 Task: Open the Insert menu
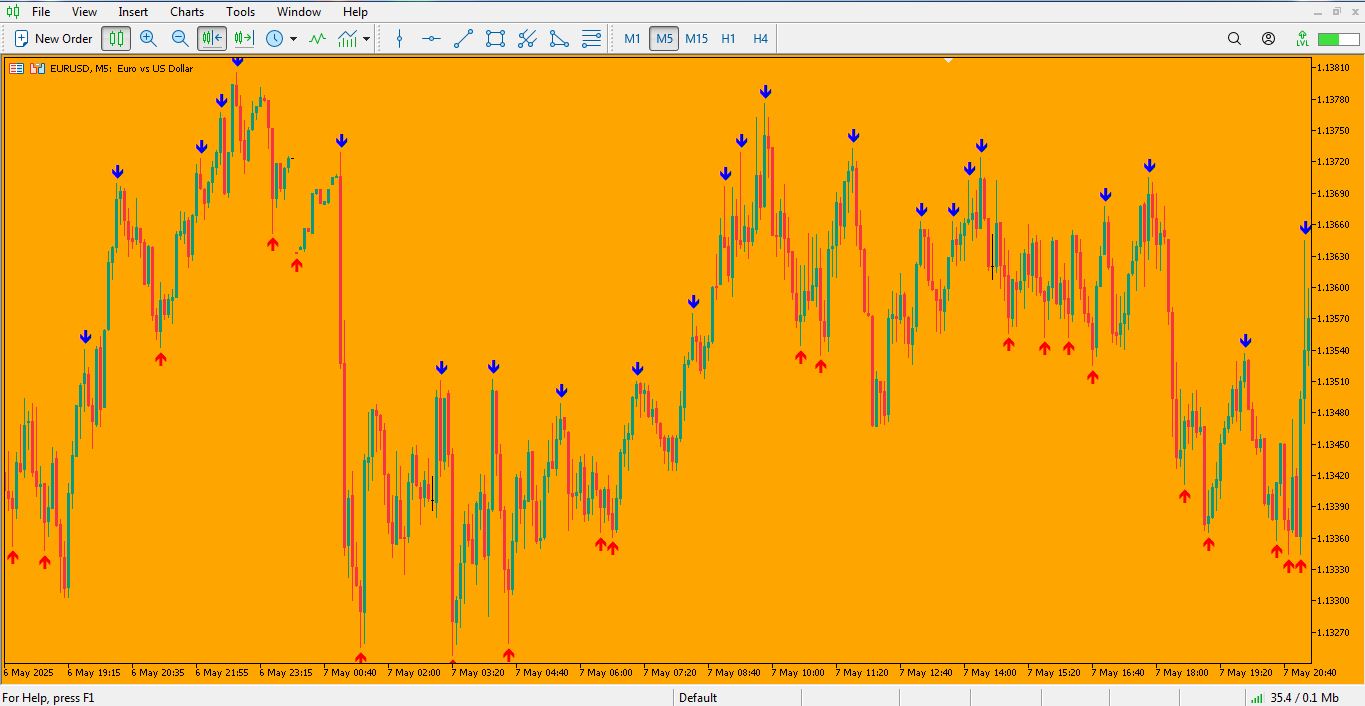click(x=133, y=12)
